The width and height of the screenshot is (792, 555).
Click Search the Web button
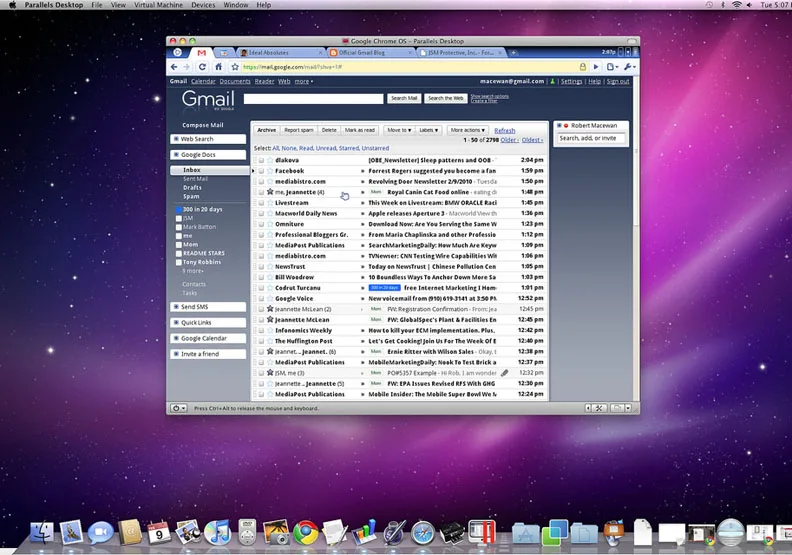coord(446,98)
